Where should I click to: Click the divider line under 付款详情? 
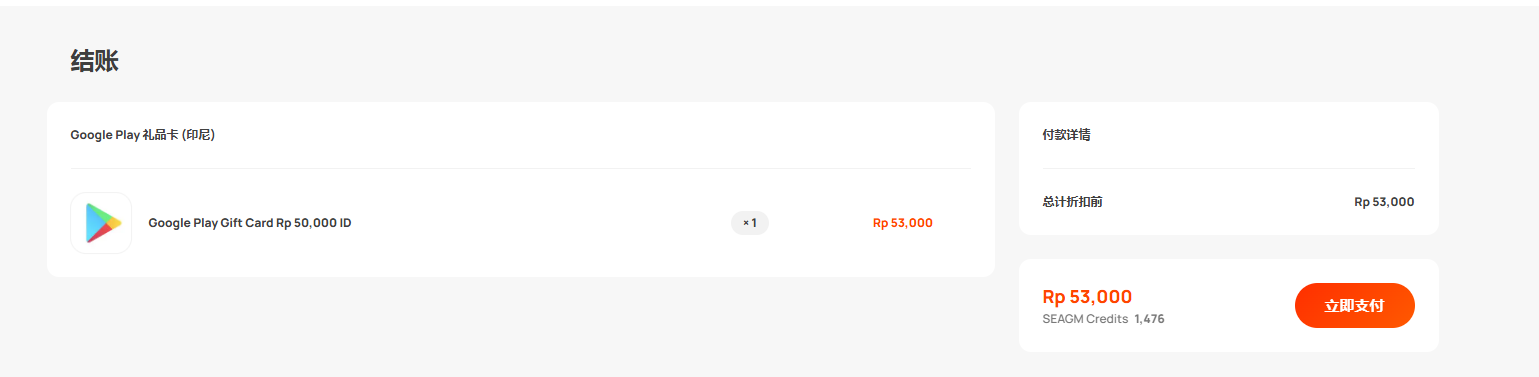pyautogui.click(x=1228, y=168)
